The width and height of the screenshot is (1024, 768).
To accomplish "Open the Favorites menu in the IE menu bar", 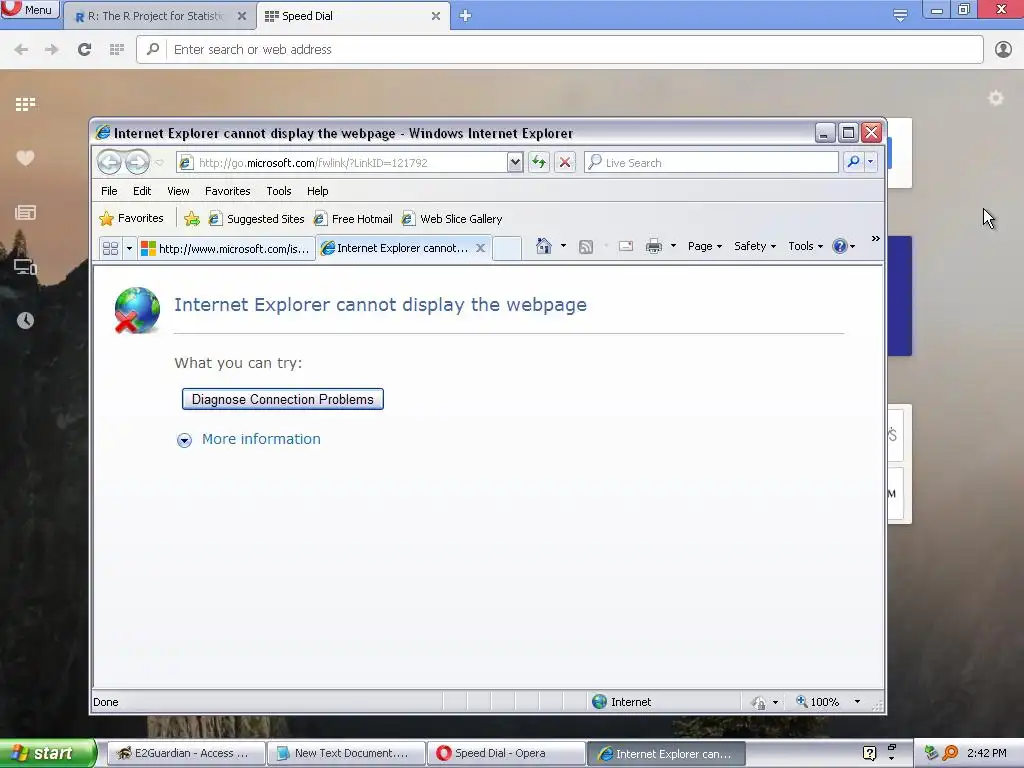I will pos(227,191).
